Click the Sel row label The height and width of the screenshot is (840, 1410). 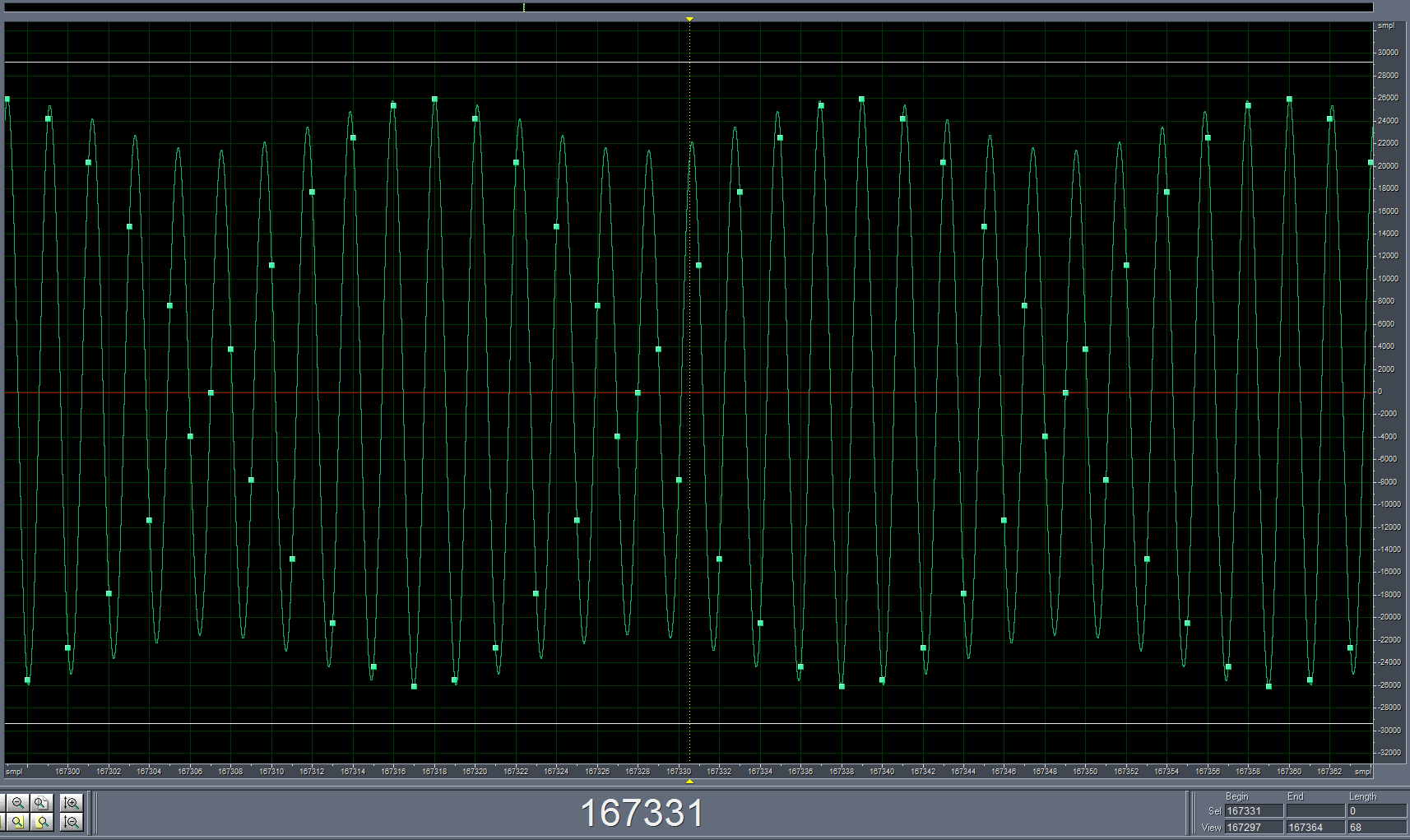pyautogui.click(x=1215, y=811)
